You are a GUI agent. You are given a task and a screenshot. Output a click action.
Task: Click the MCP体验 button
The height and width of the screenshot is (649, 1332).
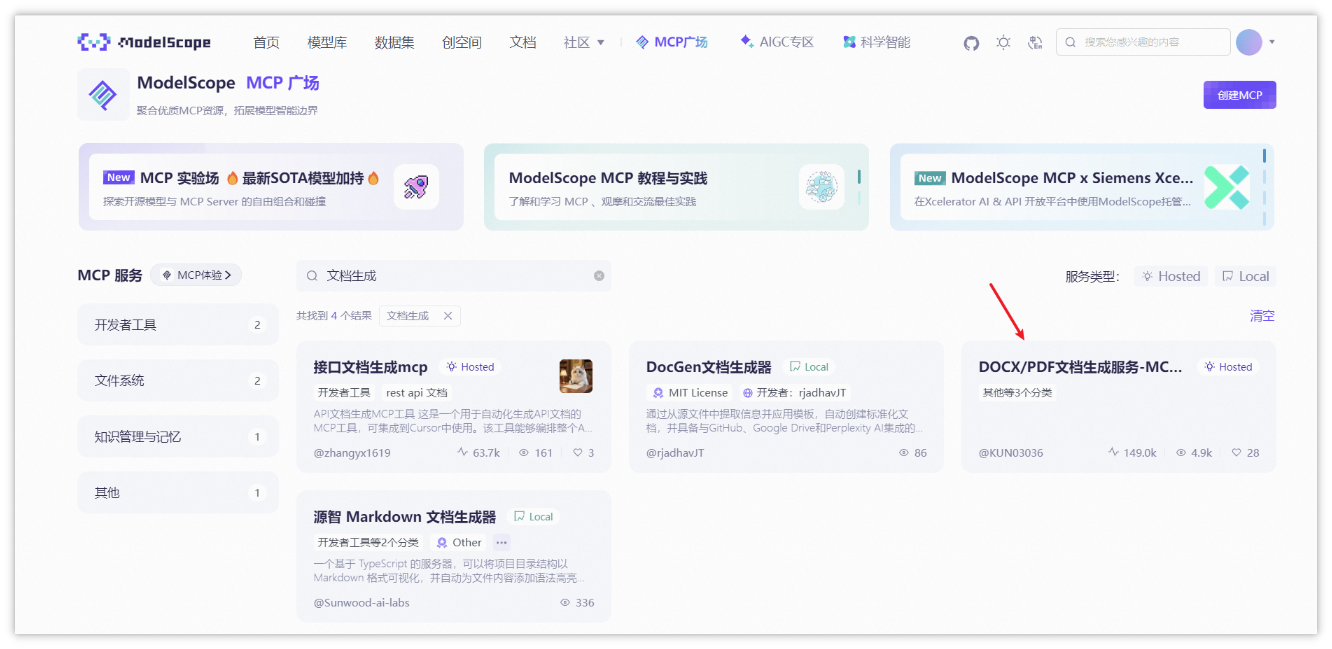point(196,275)
